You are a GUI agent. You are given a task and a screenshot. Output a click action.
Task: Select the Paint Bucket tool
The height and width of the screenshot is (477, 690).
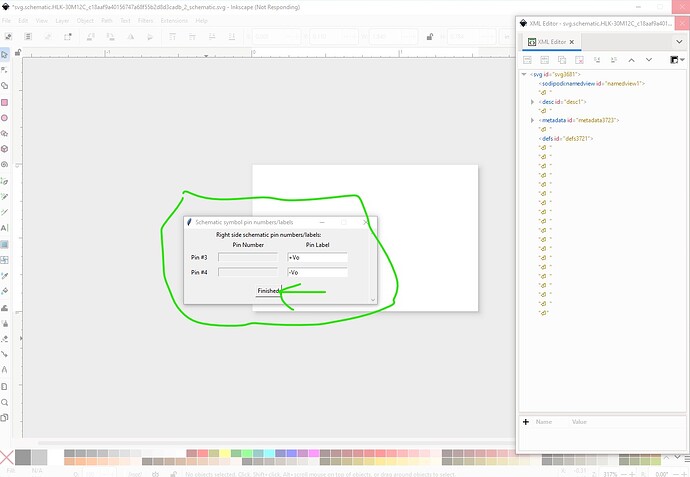pyautogui.click(x=4, y=291)
